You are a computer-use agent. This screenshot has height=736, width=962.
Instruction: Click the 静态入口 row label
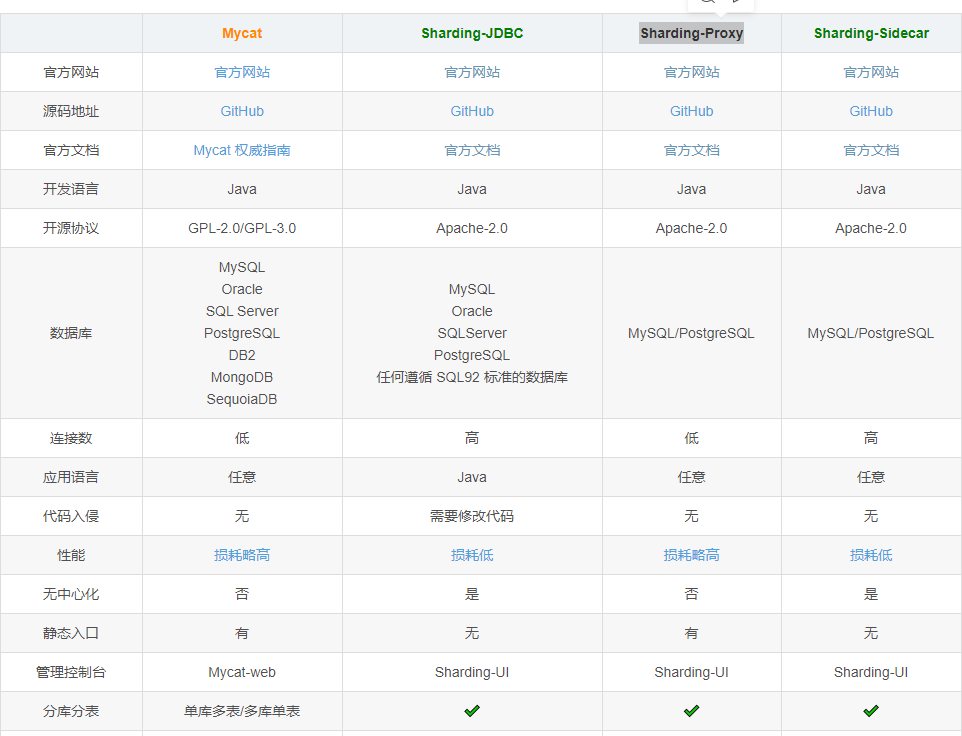(x=71, y=633)
